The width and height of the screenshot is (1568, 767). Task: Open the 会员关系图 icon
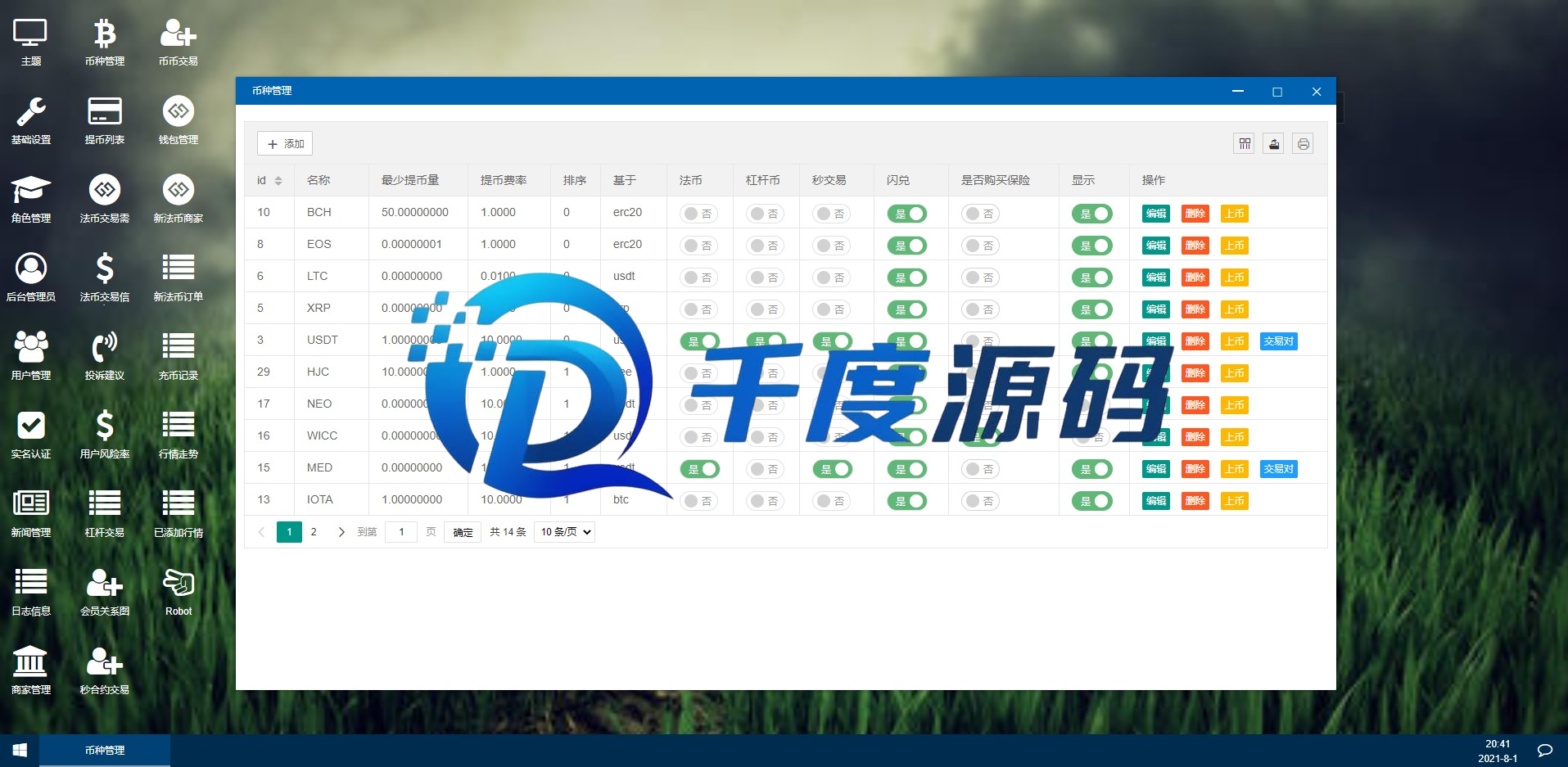105,593
